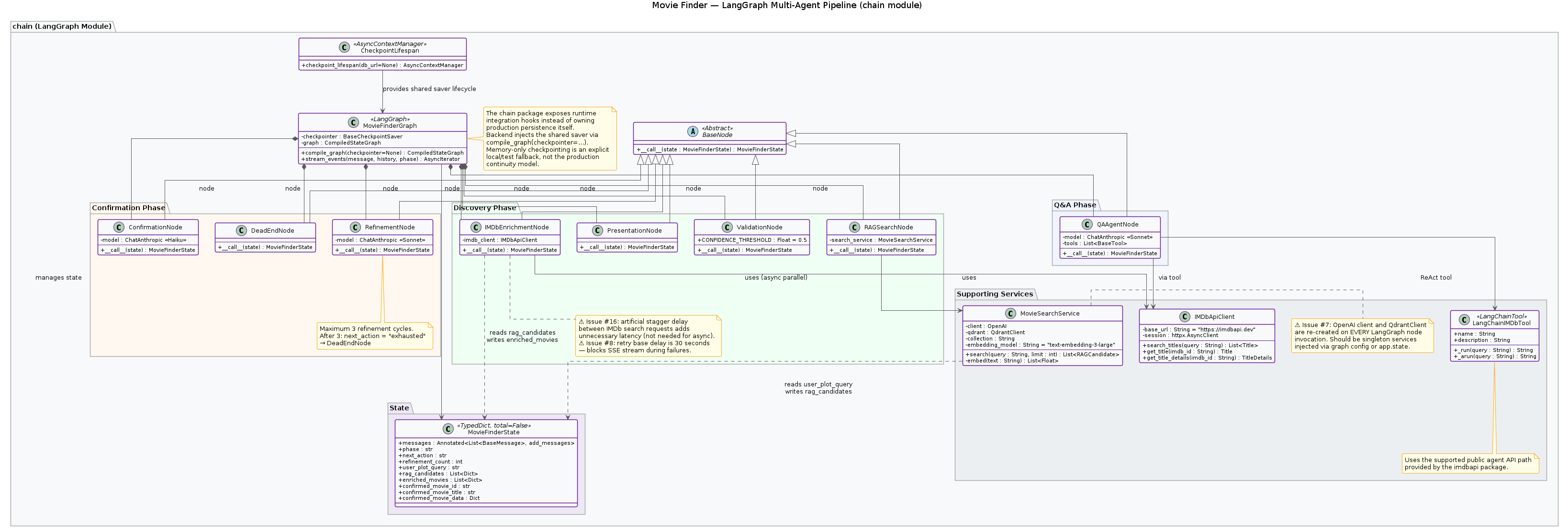
Task: Click the 'reads user_plot_query writes rag_candidates' label
Action: (x=818, y=388)
